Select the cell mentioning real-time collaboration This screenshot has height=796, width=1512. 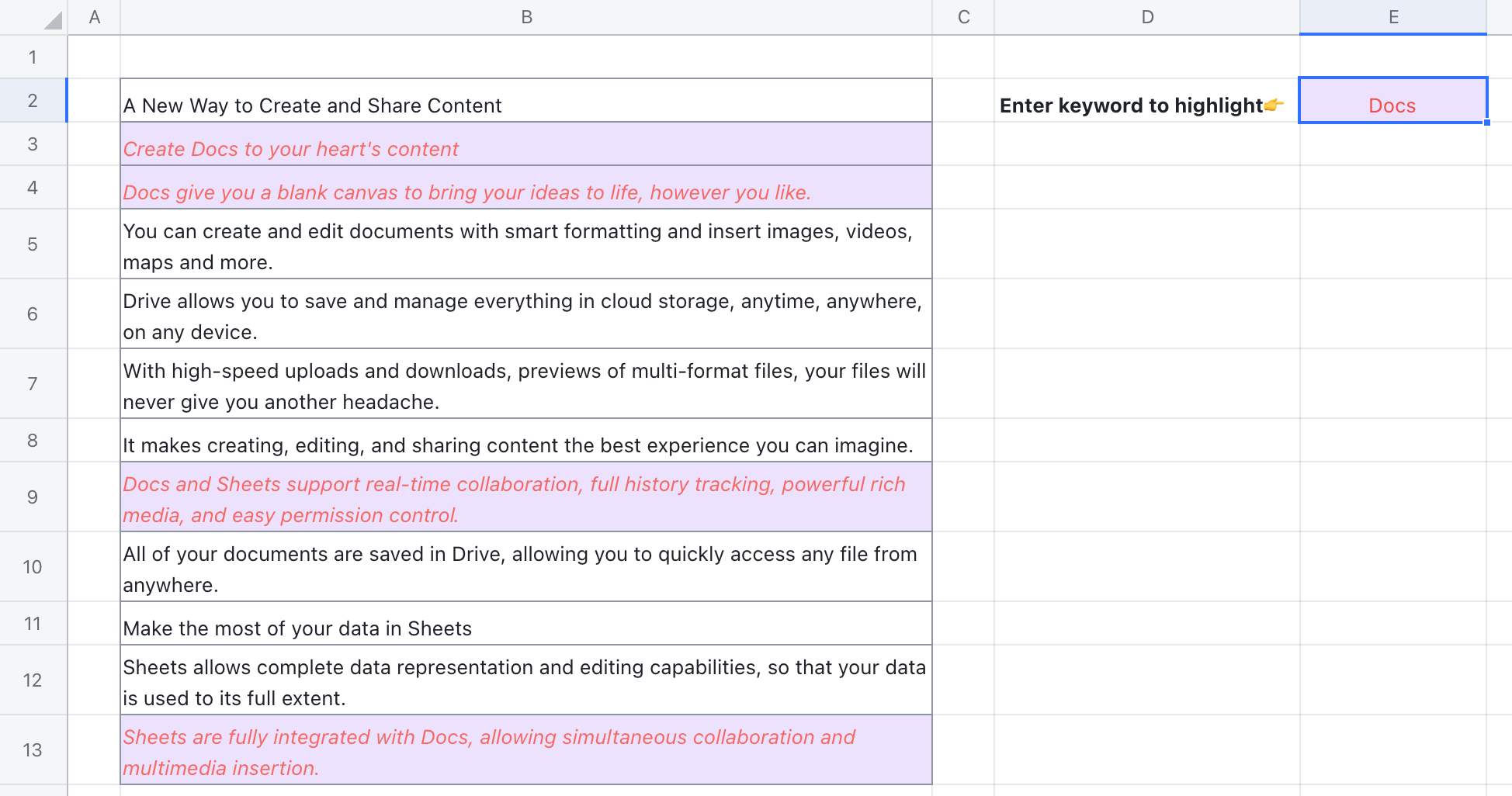pos(526,497)
